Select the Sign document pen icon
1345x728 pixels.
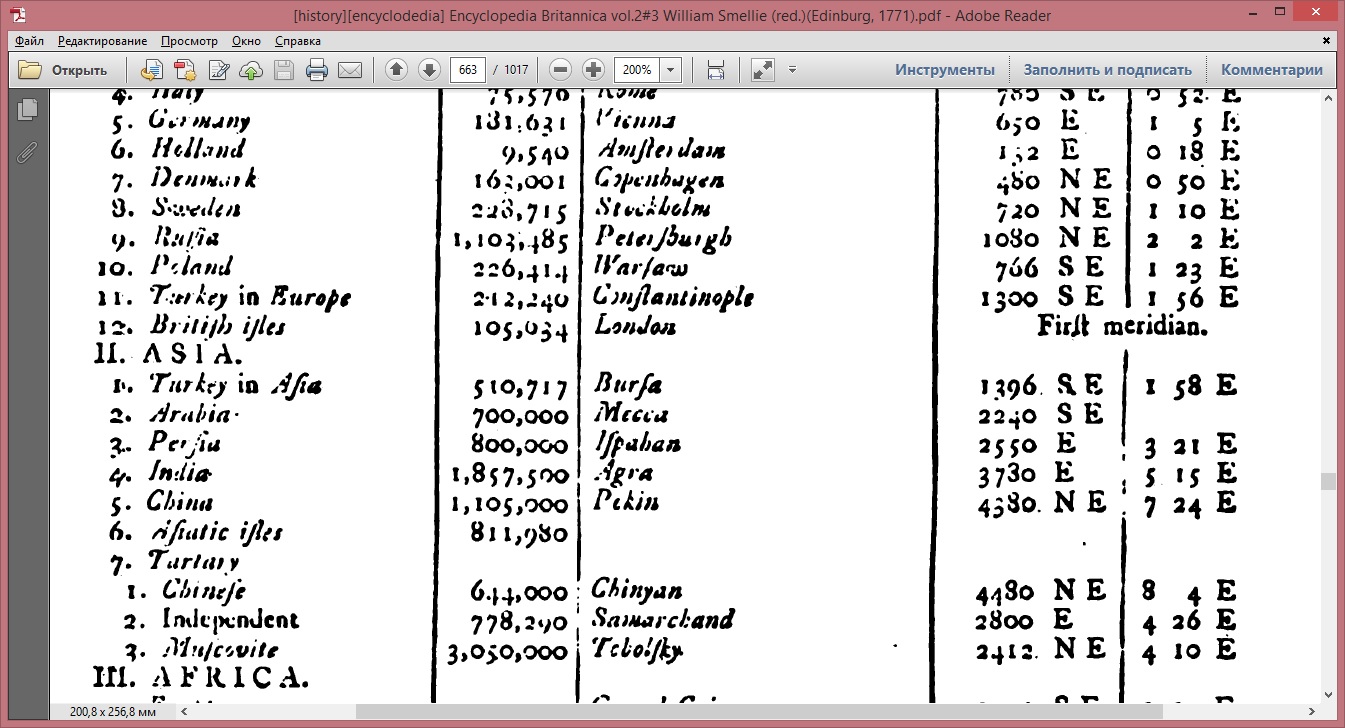(218, 70)
